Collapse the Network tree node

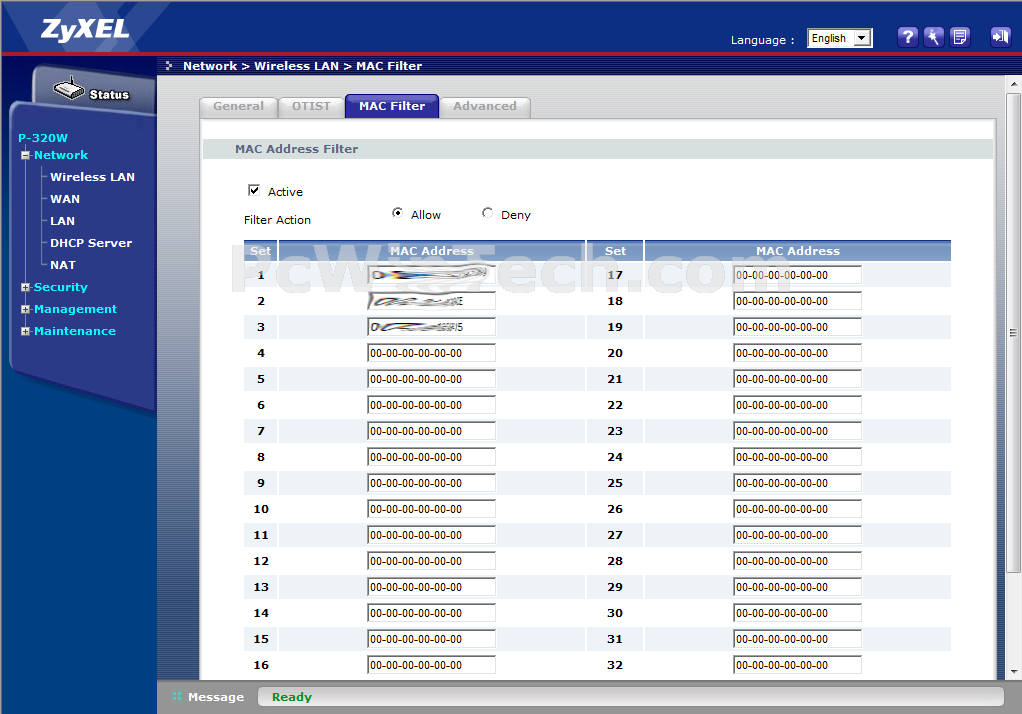tap(25, 155)
